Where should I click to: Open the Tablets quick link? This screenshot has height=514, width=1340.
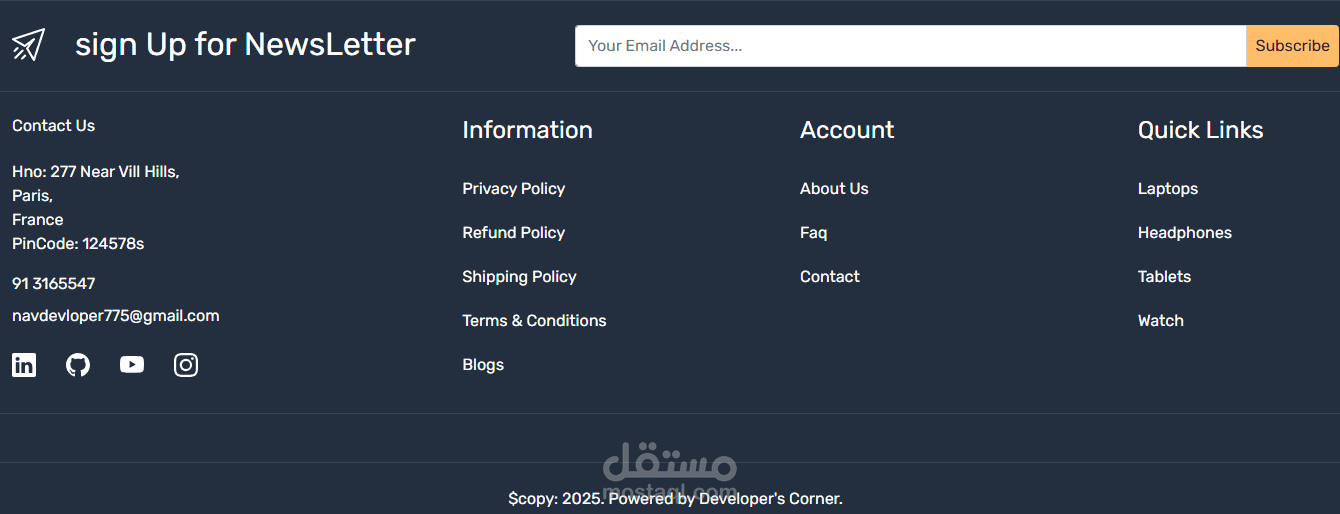1164,277
